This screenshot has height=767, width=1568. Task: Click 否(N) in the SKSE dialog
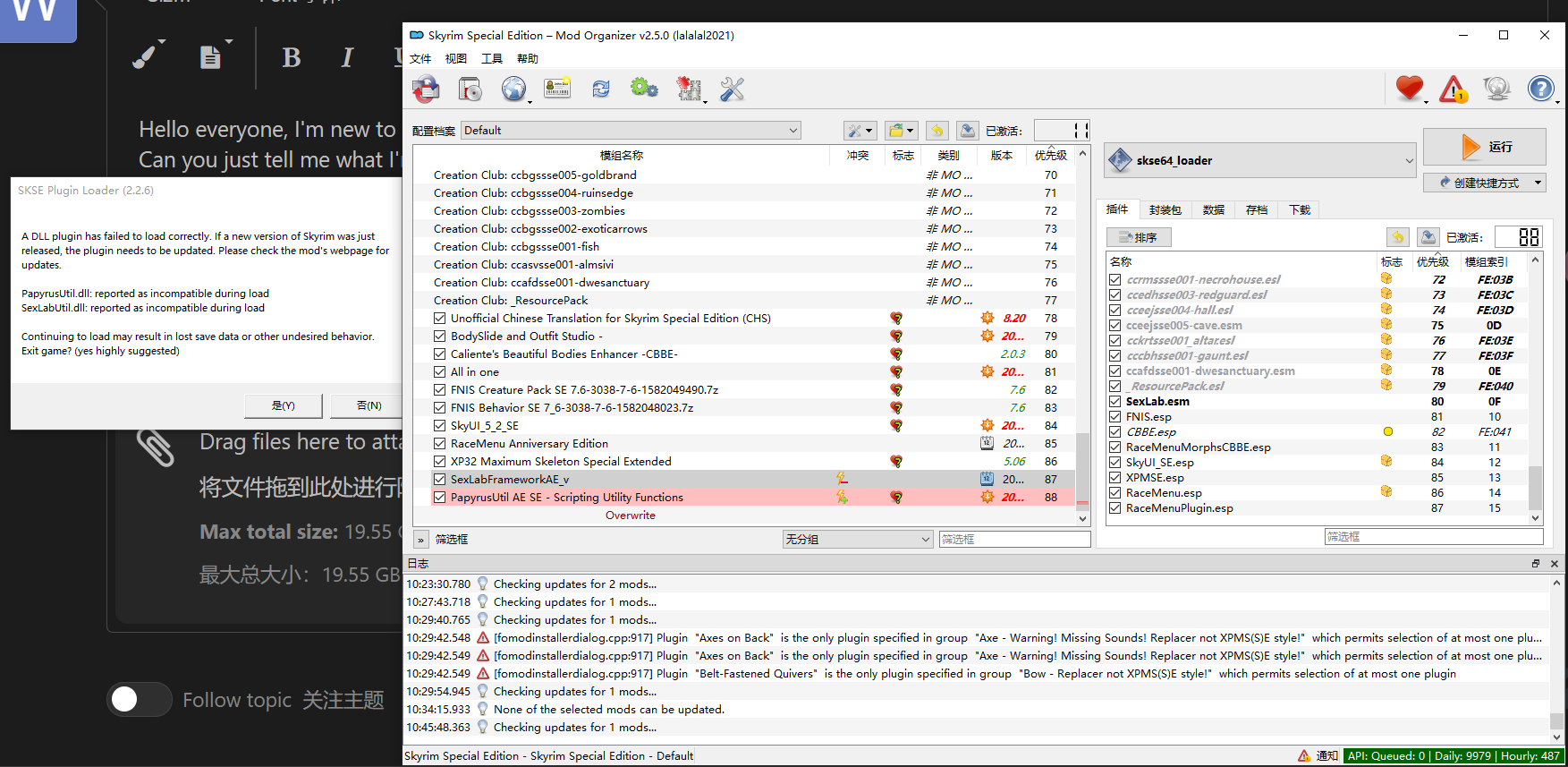369,405
